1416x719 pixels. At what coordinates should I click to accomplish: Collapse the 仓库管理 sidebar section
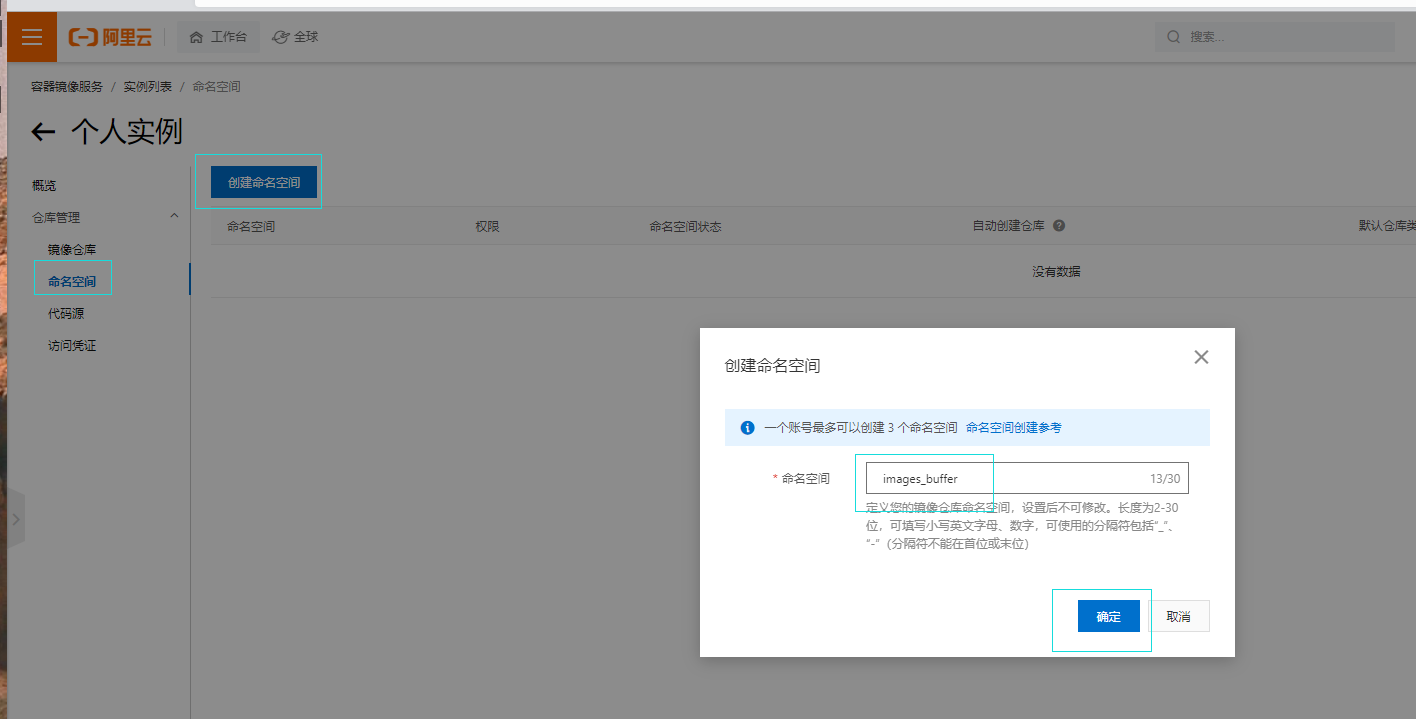[174, 216]
